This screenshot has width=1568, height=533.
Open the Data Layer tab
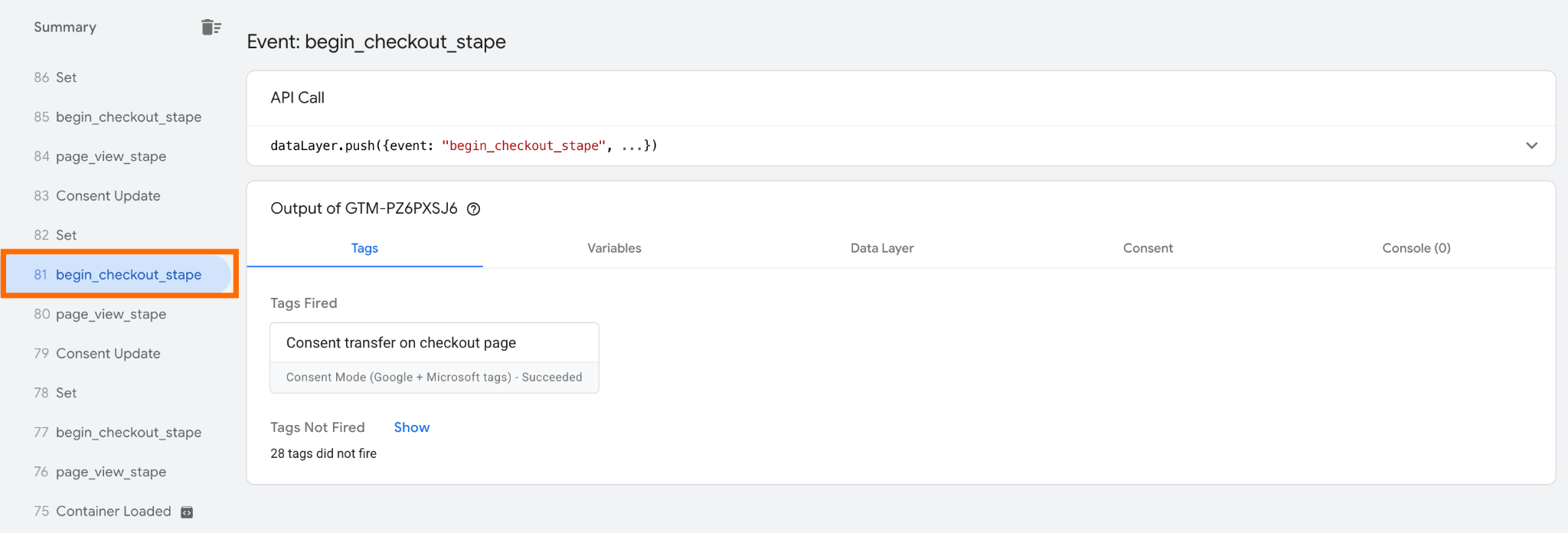coord(882,248)
